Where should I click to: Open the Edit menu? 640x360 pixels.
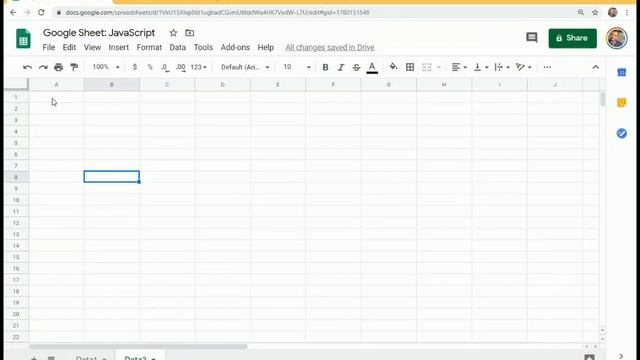(x=69, y=47)
